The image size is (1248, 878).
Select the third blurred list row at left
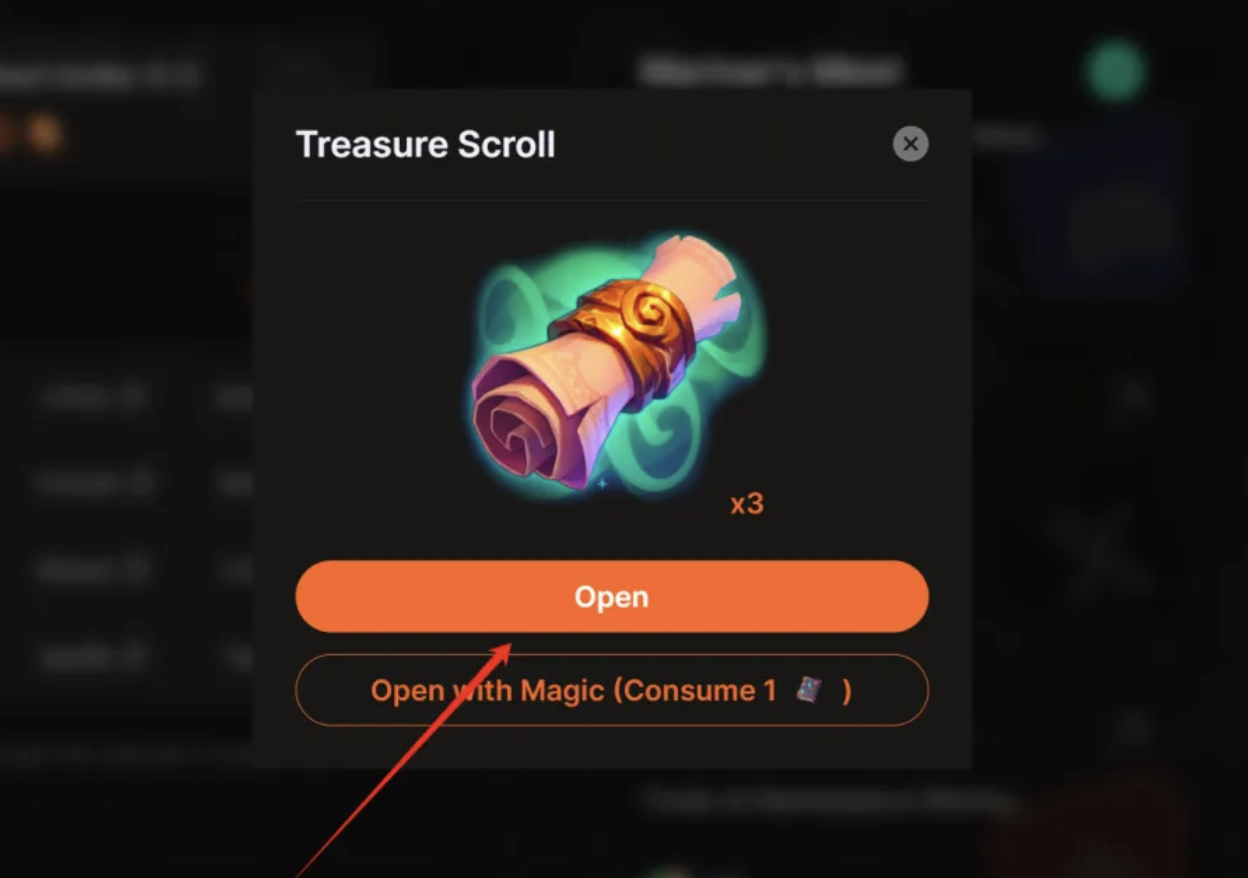pyautogui.click(x=140, y=571)
